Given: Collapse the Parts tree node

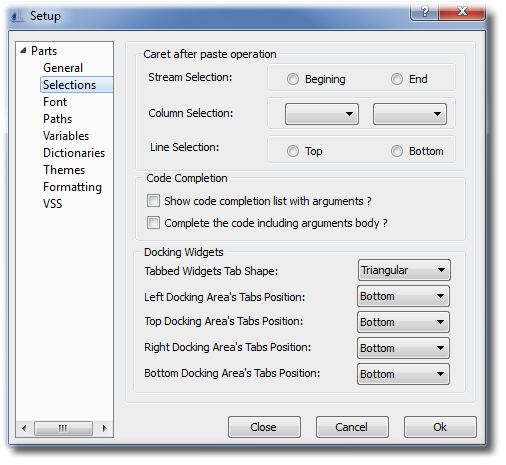Looking at the screenshot, I should click(23, 51).
